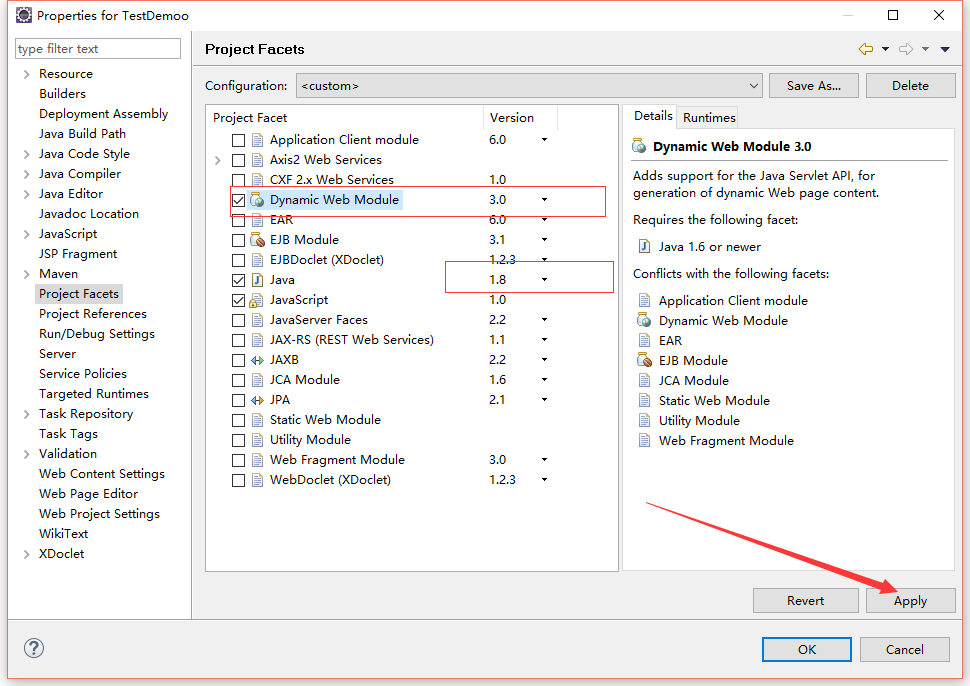This screenshot has width=970, height=686.
Task: Click the Utility Module facet icon in list
Action: coord(257,440)
